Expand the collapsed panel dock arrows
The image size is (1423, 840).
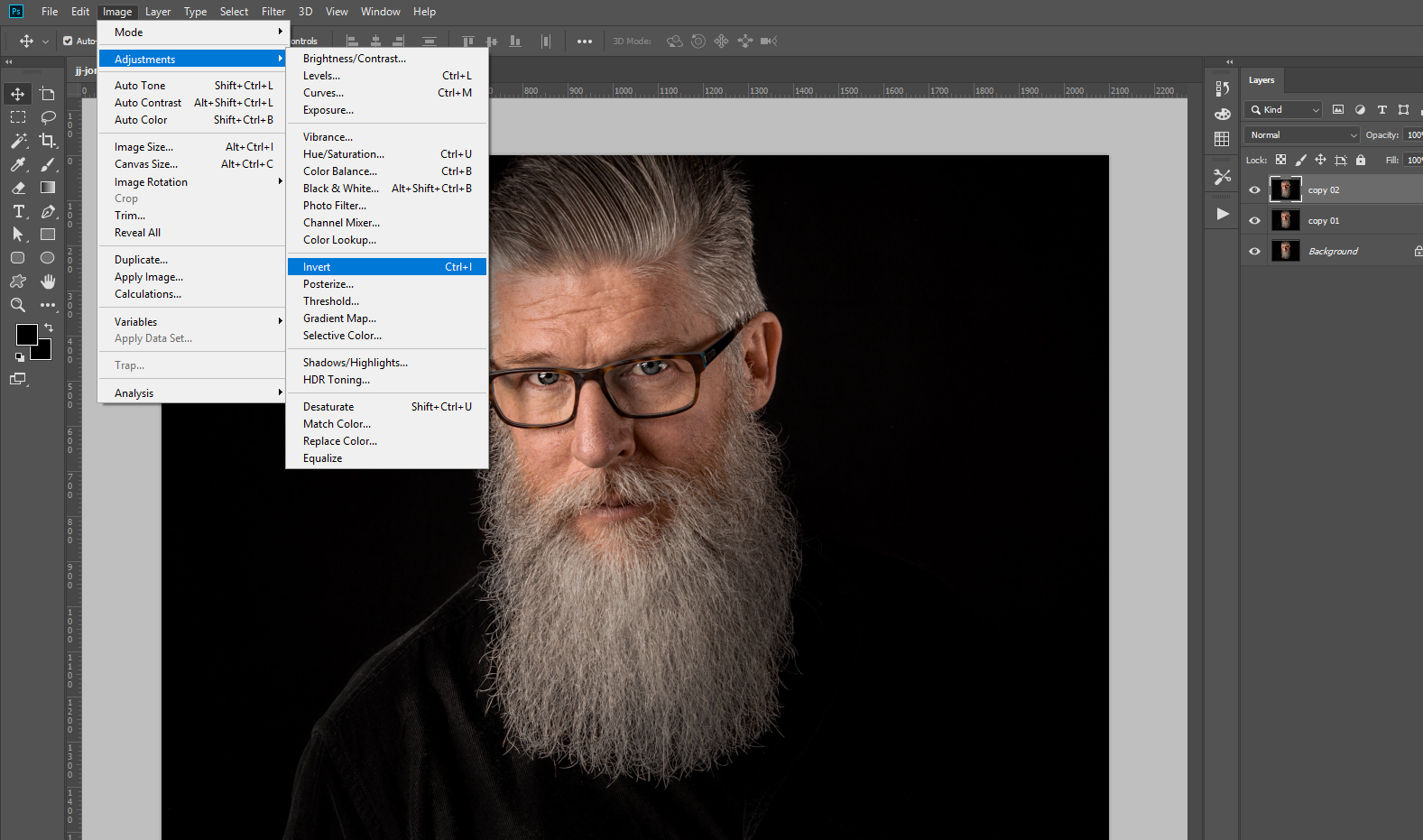[1229, 62]
